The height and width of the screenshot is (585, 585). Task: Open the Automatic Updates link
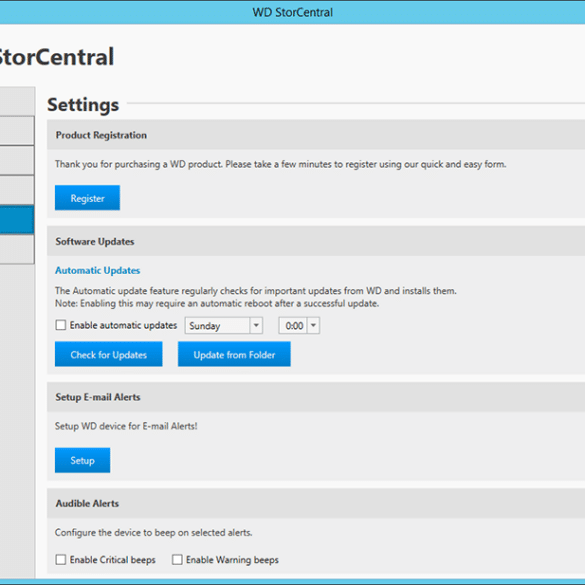98,270
